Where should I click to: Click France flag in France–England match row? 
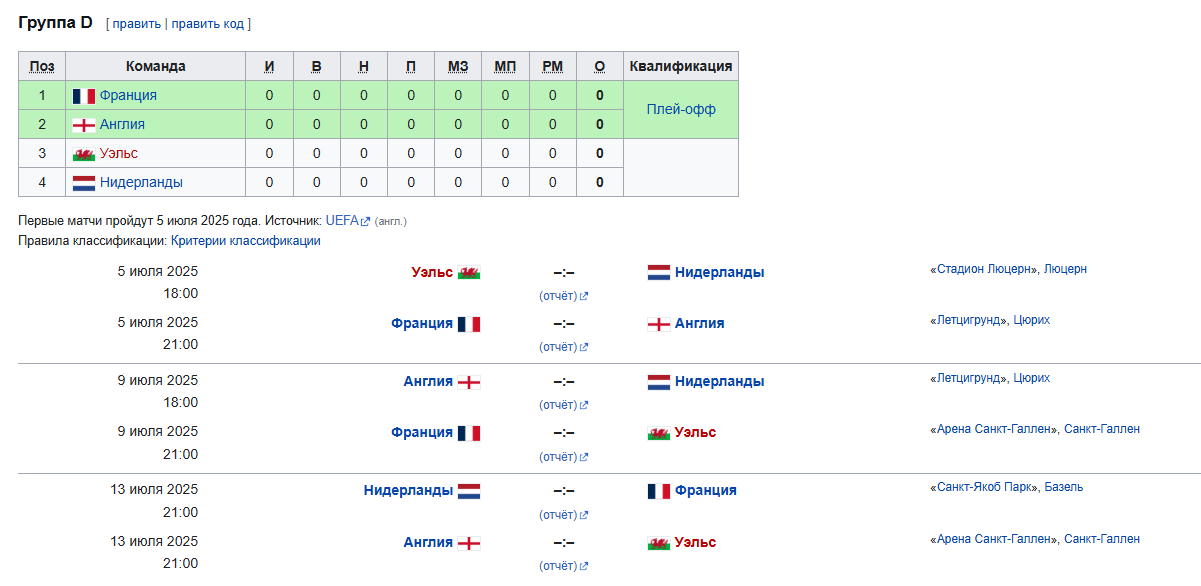(469, 324)
